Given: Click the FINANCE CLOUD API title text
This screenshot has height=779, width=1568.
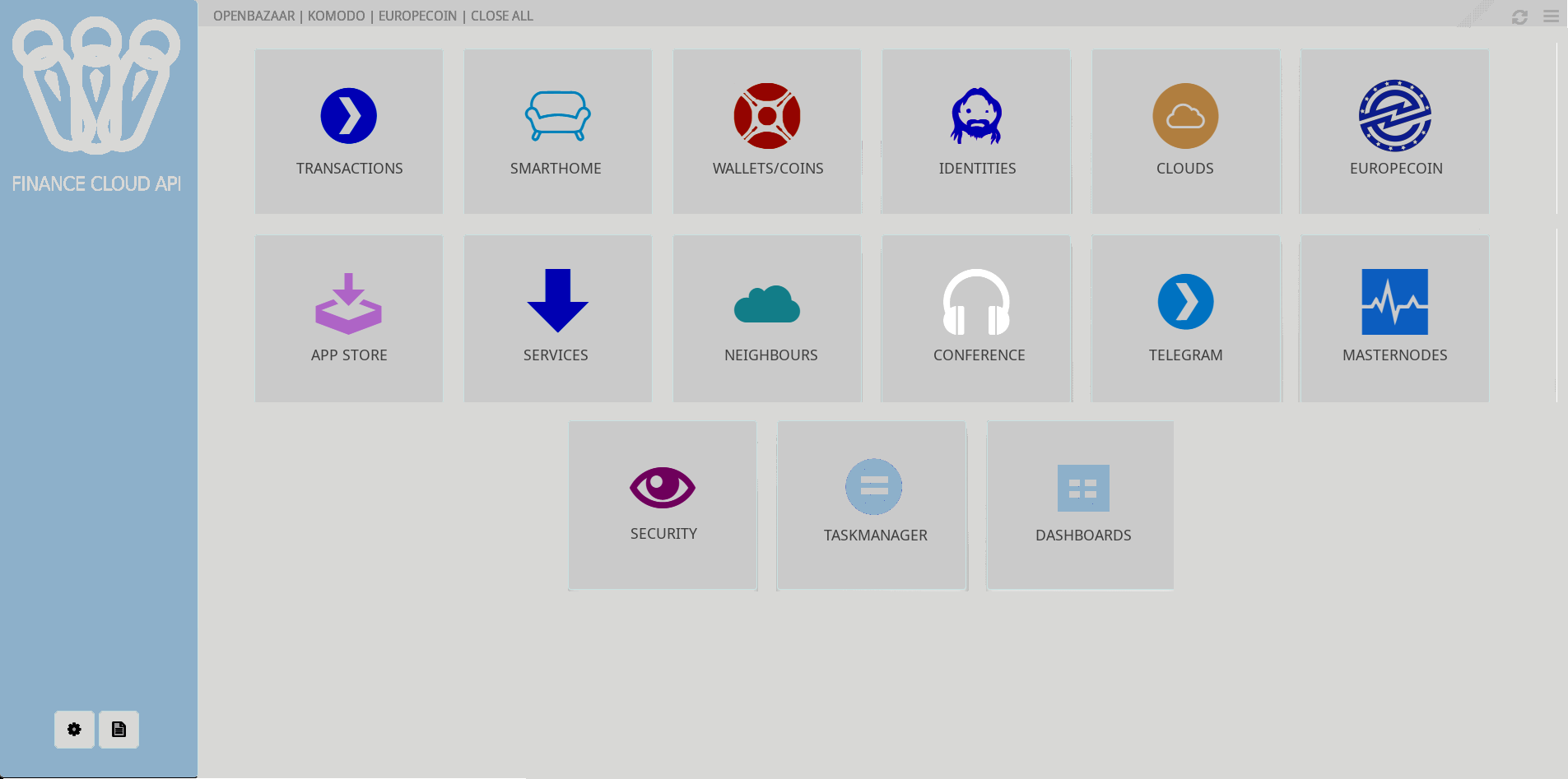Looking at the screenshot, I should click(x=96, y=183).
